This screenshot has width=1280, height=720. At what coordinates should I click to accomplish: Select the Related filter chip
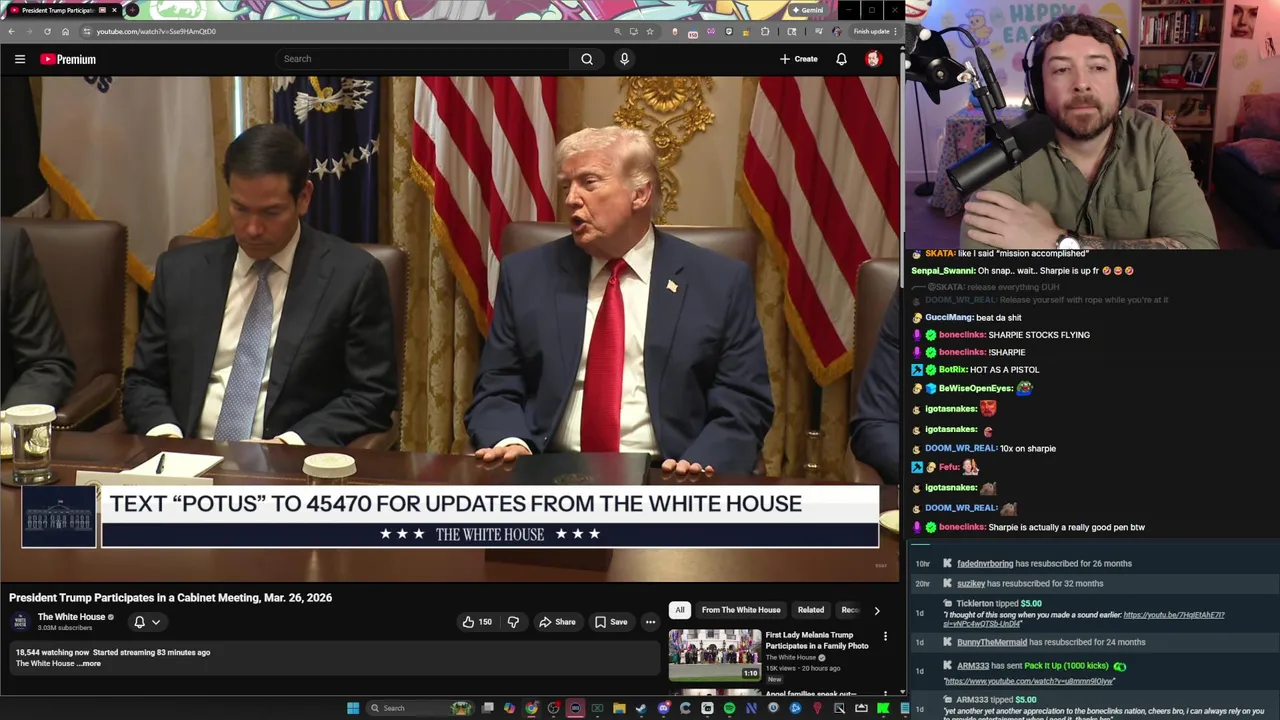coord(811,610)
